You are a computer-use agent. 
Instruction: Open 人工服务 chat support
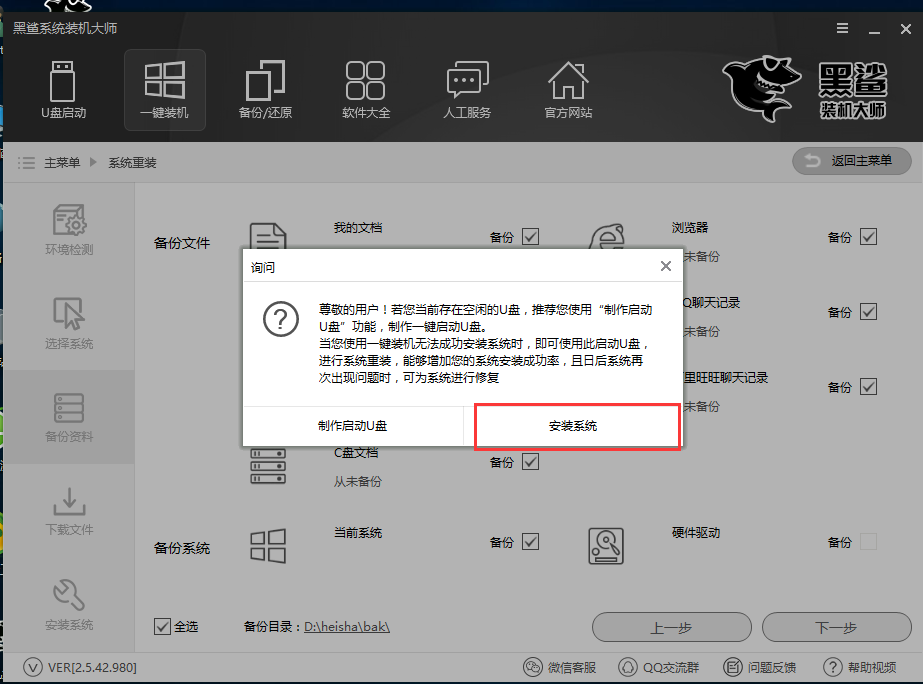[x=467, y=89]
